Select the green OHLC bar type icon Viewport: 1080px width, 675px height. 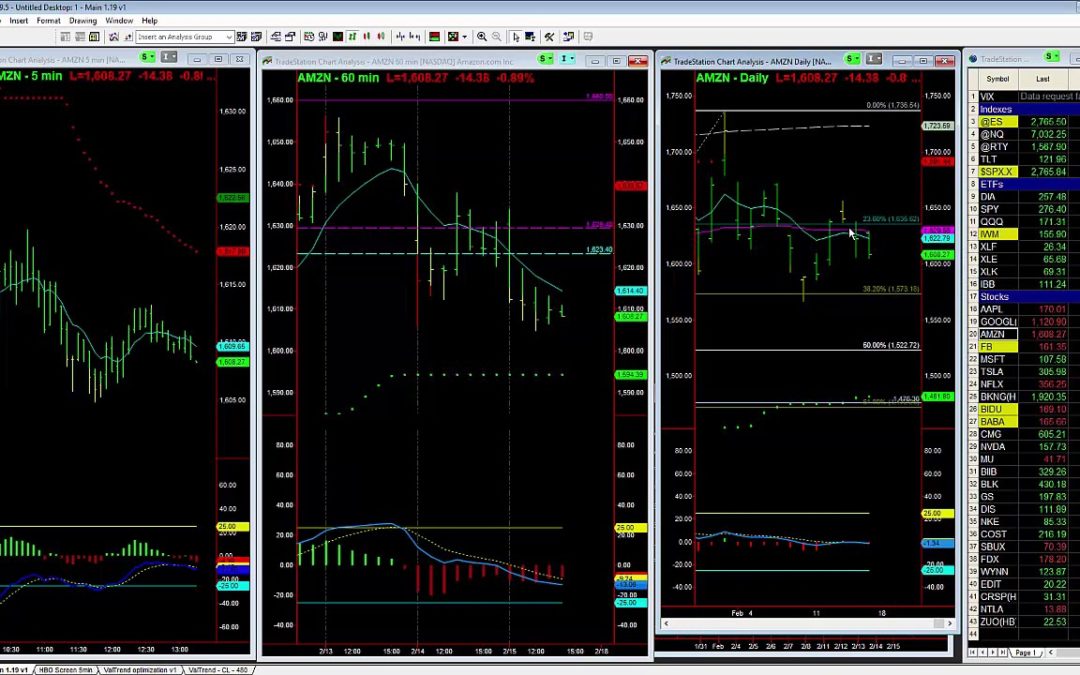tap(352, 37)
